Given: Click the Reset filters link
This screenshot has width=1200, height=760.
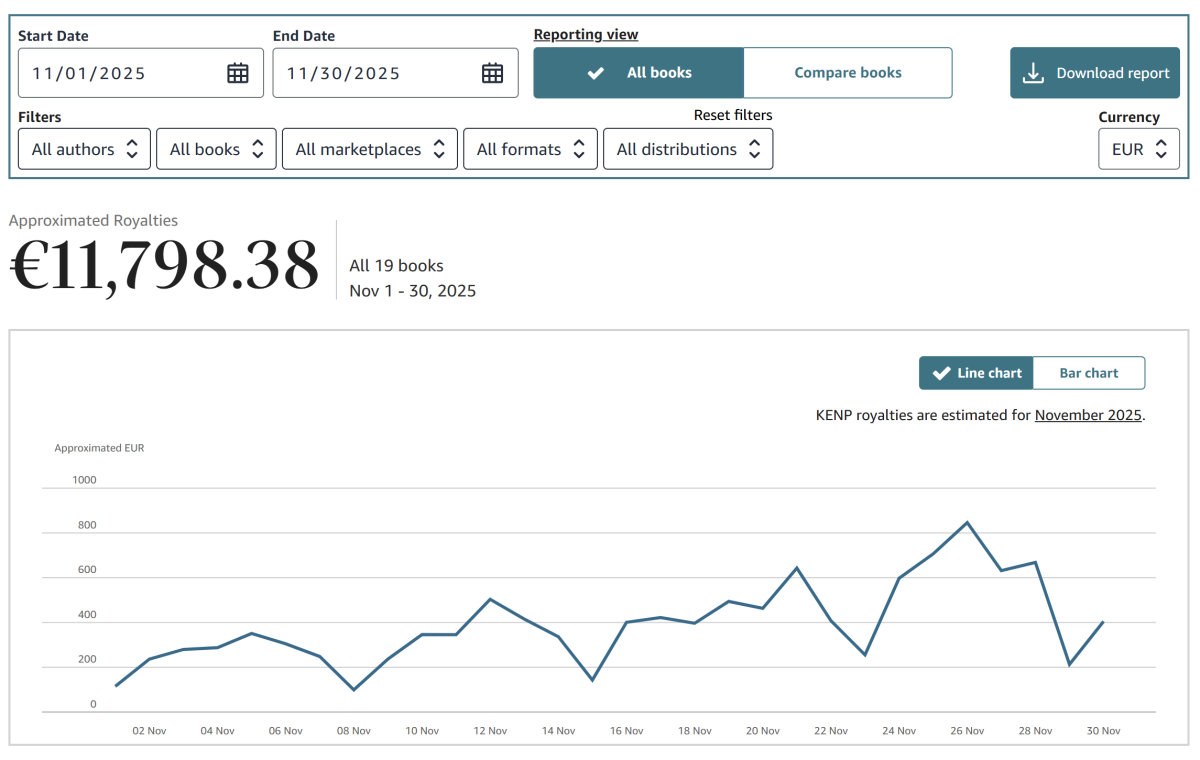Looking at the screenshot, I should (733, 115).
